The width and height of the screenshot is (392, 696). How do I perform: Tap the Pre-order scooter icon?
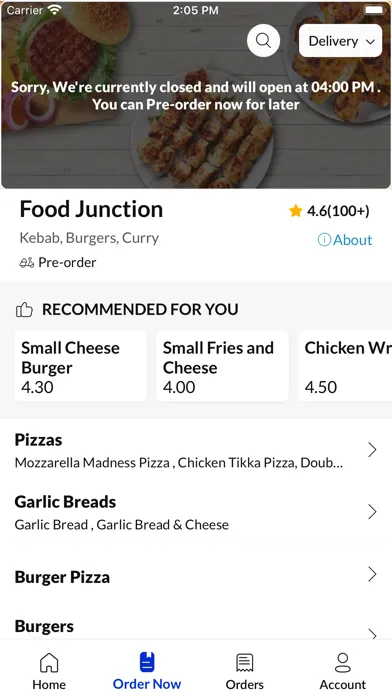pyautogui.click(x=26, y=263)
